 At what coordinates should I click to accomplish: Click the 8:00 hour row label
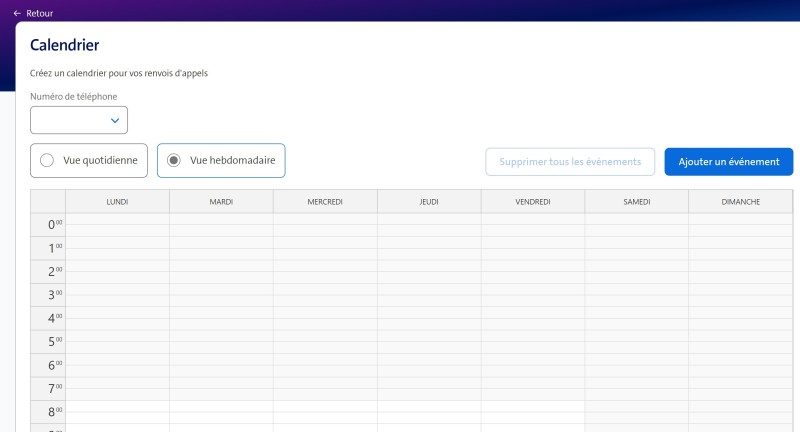click(x=48, y=411)
